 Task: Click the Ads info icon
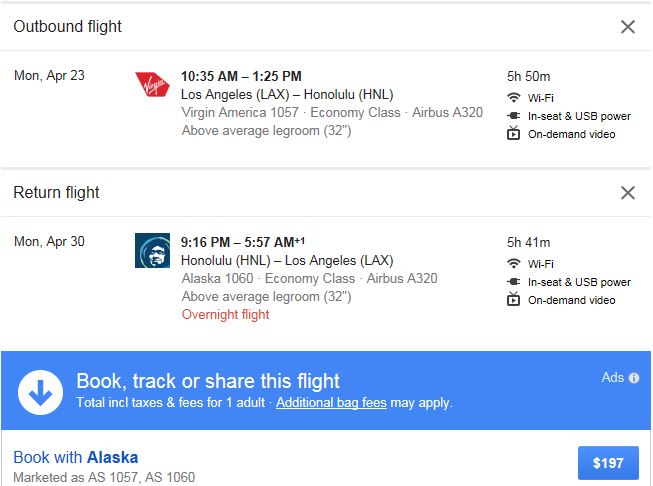tap(633, 378)
